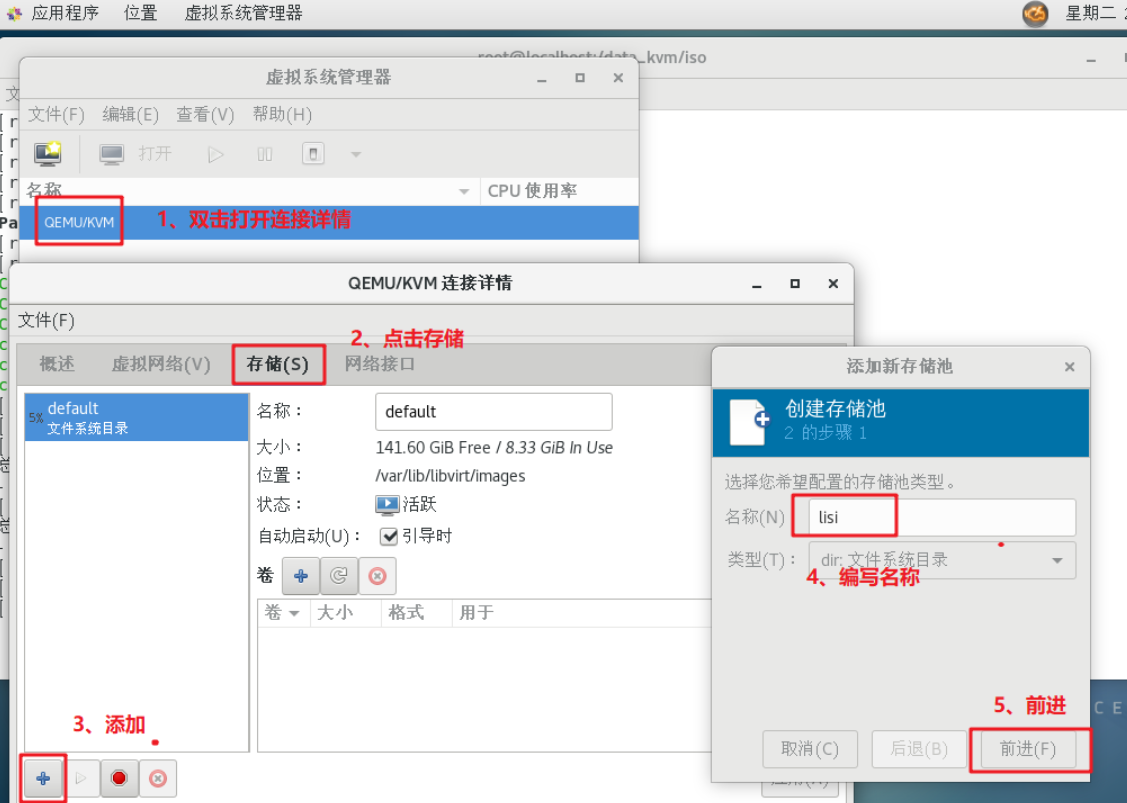
Task: Click the active state monitor icon
Action: point(387,505)
